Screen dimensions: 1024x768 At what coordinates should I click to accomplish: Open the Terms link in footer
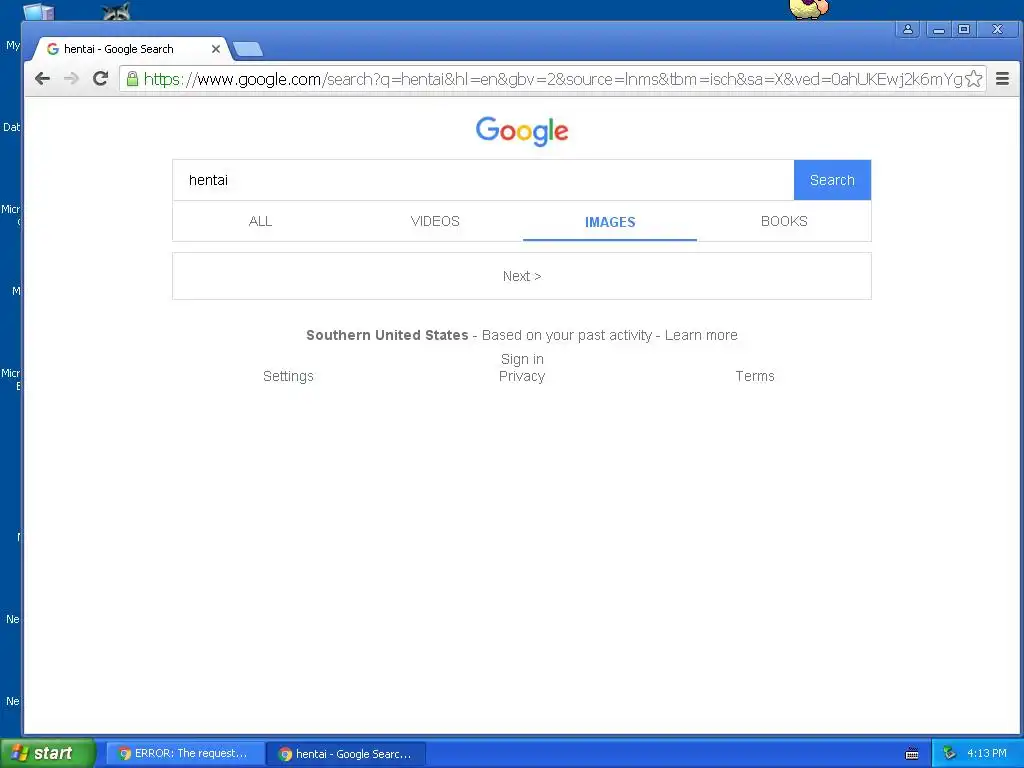tap(755, 376)
